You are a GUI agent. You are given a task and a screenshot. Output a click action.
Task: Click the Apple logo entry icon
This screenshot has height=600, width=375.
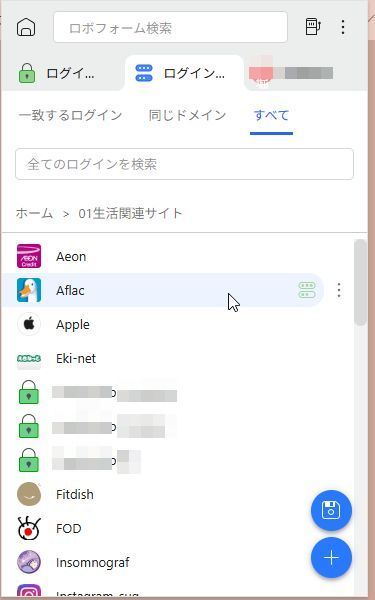coord(29,324)
